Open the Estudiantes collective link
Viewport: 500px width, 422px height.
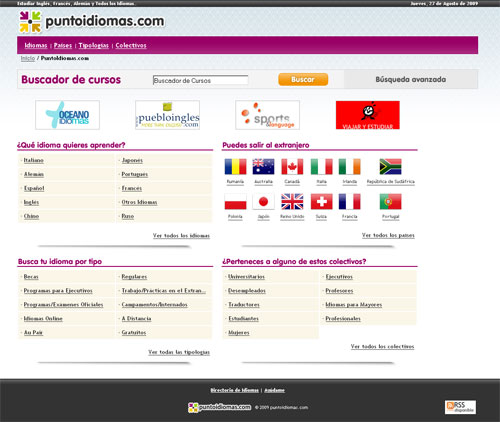coord(243,319)
